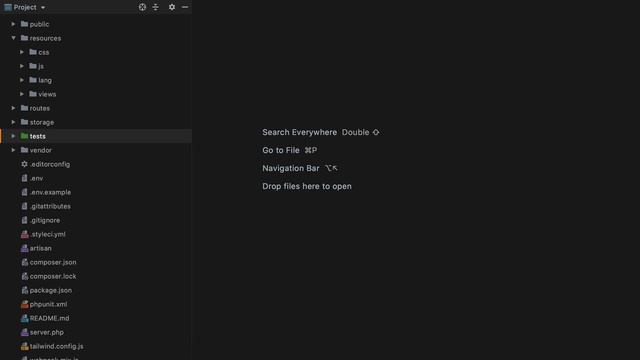This screenshot has width=640, height=360.
Task: Click the tailwind.config.js file icon
Action: (x=24, y=346)
